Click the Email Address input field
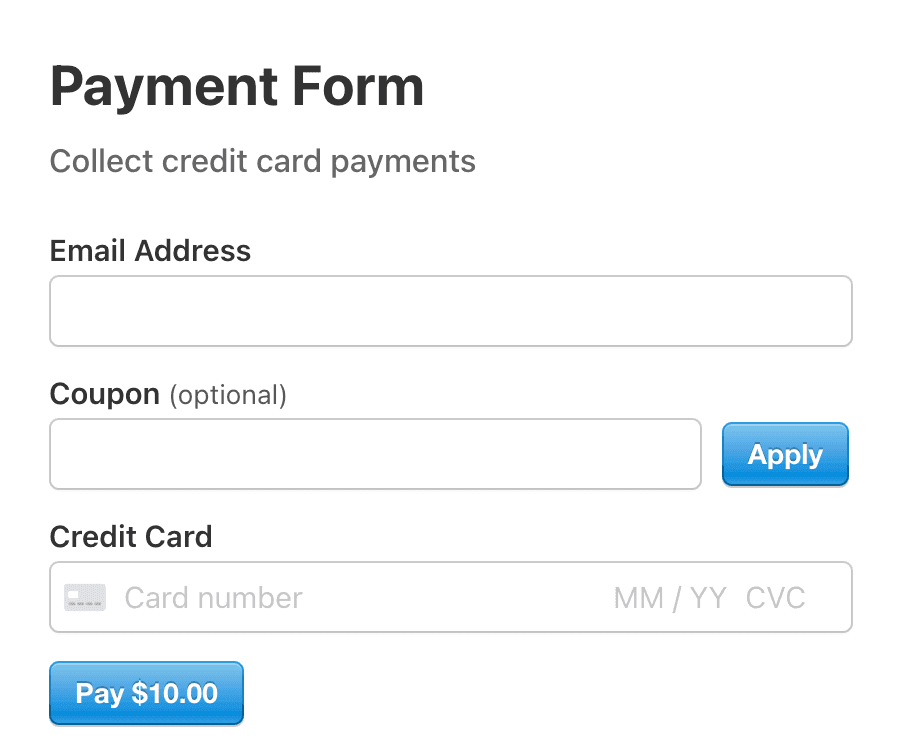The width and height of the screenshot is (900, 752). pos(451,311)
